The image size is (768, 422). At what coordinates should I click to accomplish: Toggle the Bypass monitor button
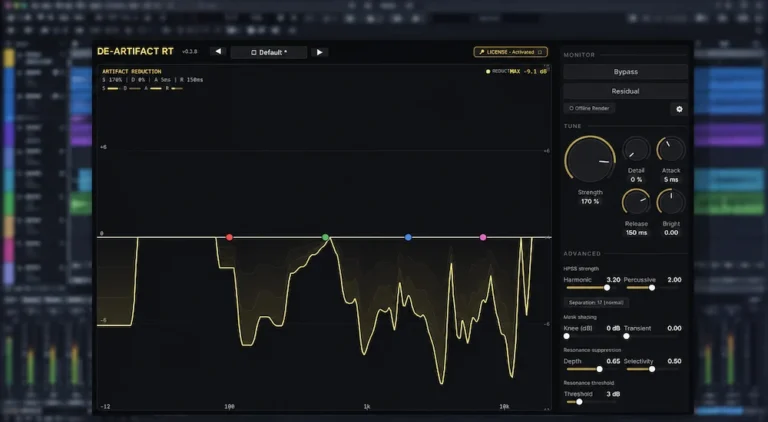coord(625,72)
